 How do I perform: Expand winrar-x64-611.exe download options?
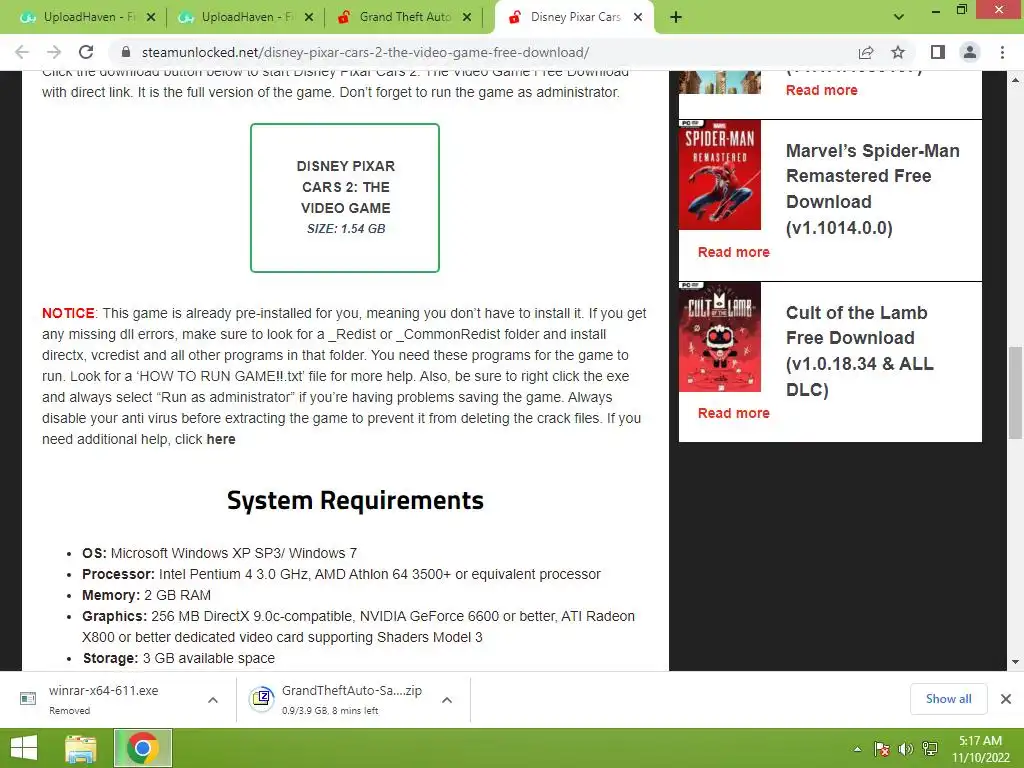pyautogui.click(x=212, y=700)
